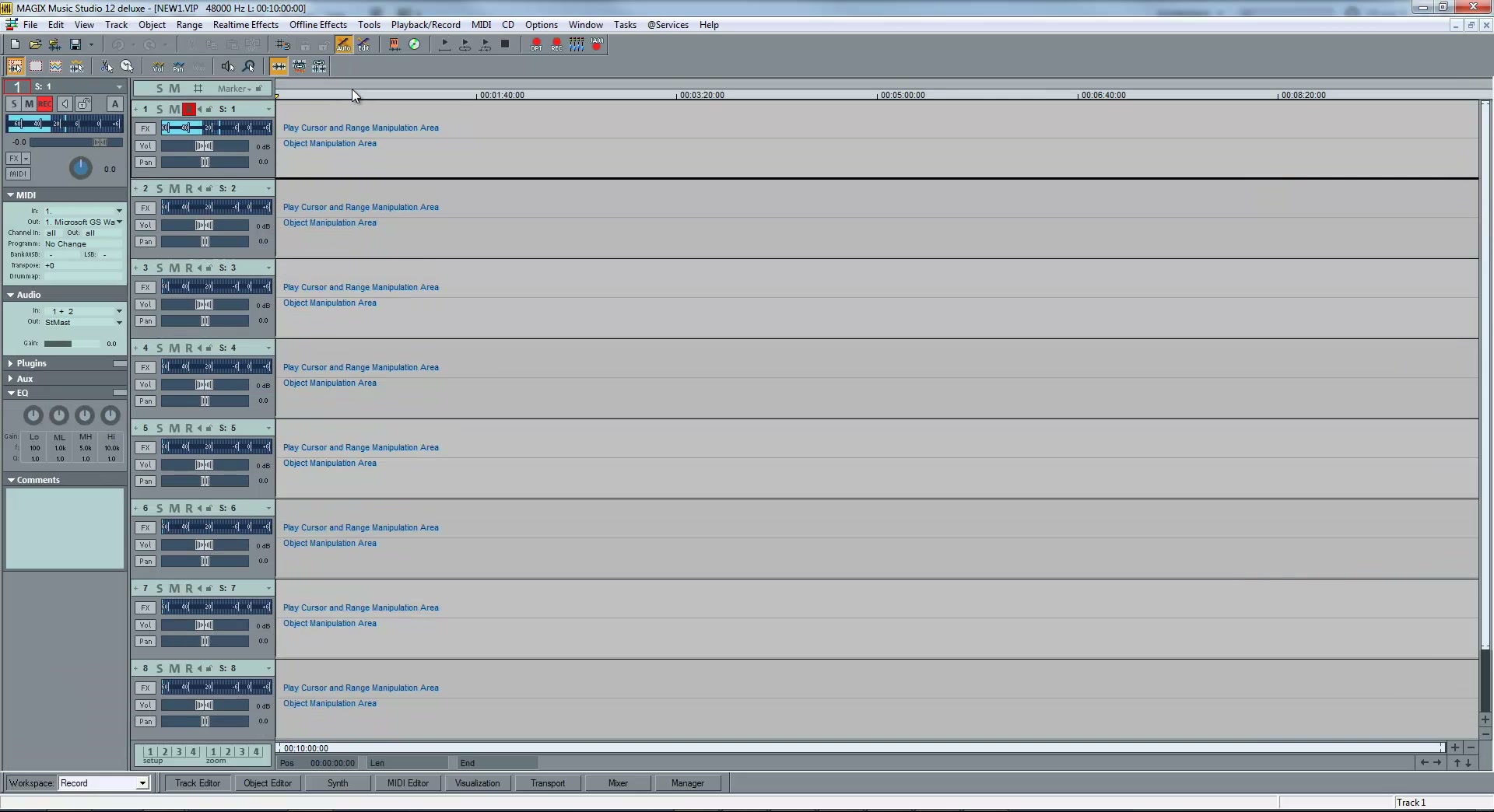Click the track 1 Vol slider
The height and width of the screenshot is (812, 1494).
click(205, 145)
